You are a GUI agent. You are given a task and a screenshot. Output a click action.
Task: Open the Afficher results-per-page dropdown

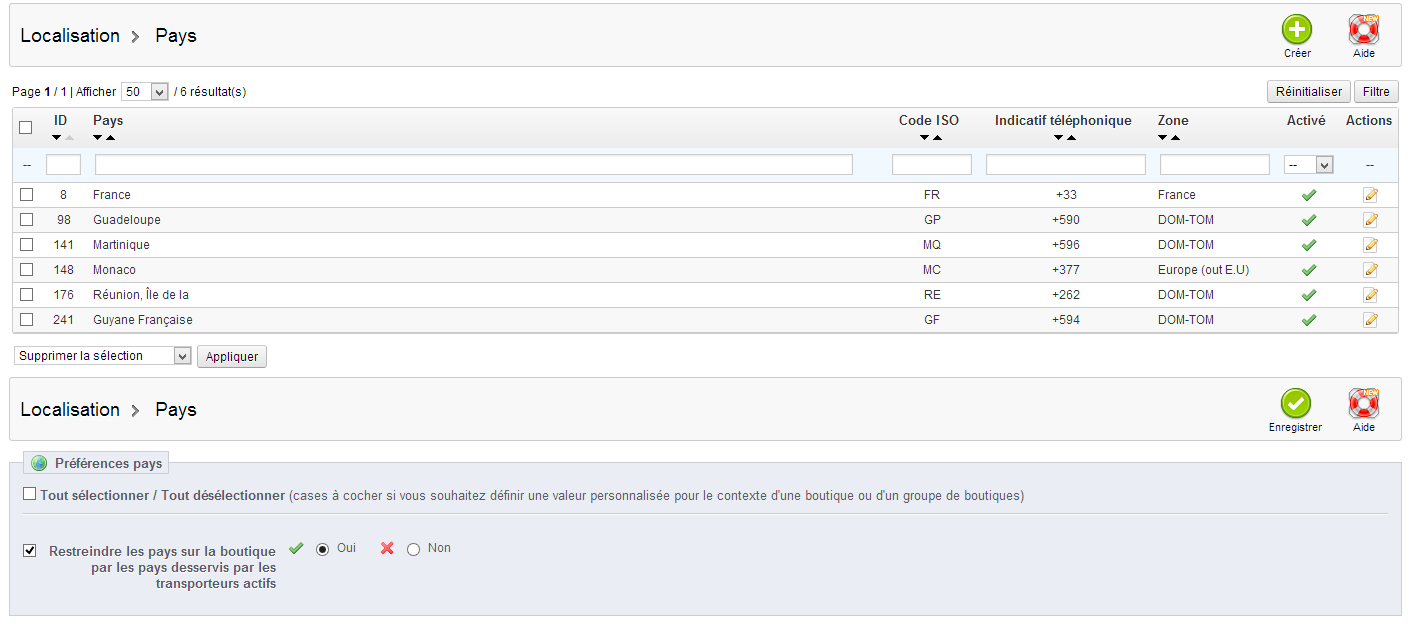pos(145,92)
